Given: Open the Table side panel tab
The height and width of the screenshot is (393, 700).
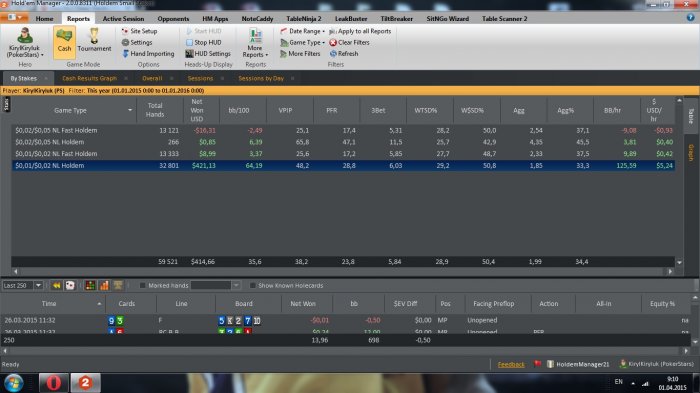Looking at the screenshot, I should tap(691, 116).
